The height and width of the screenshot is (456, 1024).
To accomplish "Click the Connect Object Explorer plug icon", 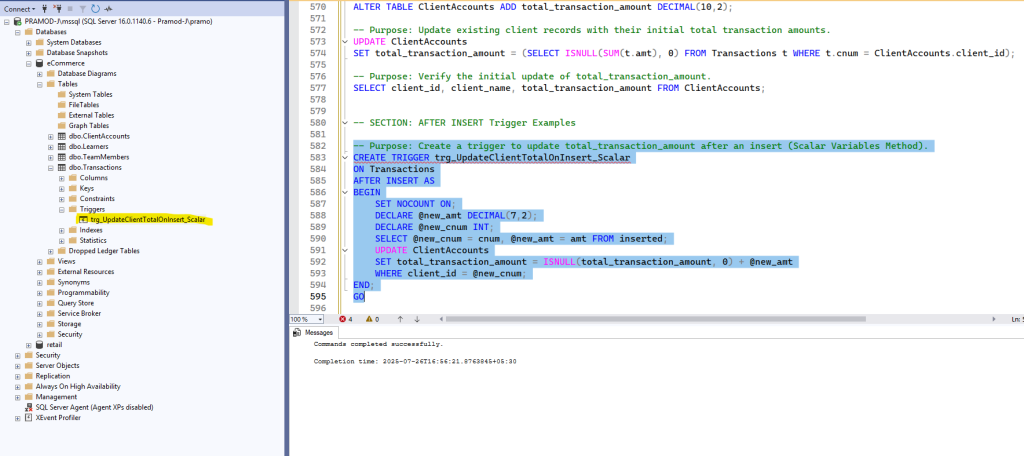I will pyautogui.click(x=44, y=9).
